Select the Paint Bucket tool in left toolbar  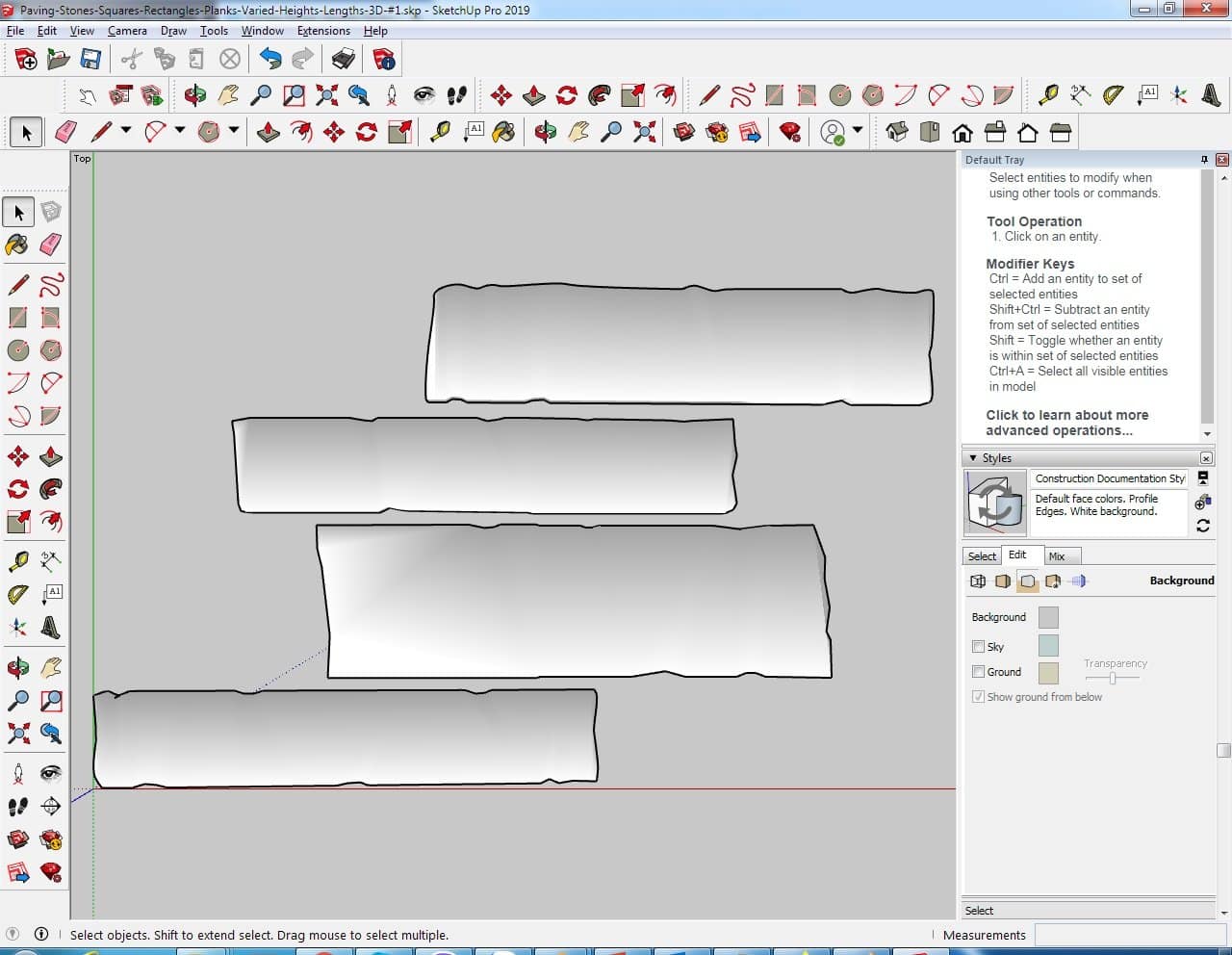tap(17, 245)
